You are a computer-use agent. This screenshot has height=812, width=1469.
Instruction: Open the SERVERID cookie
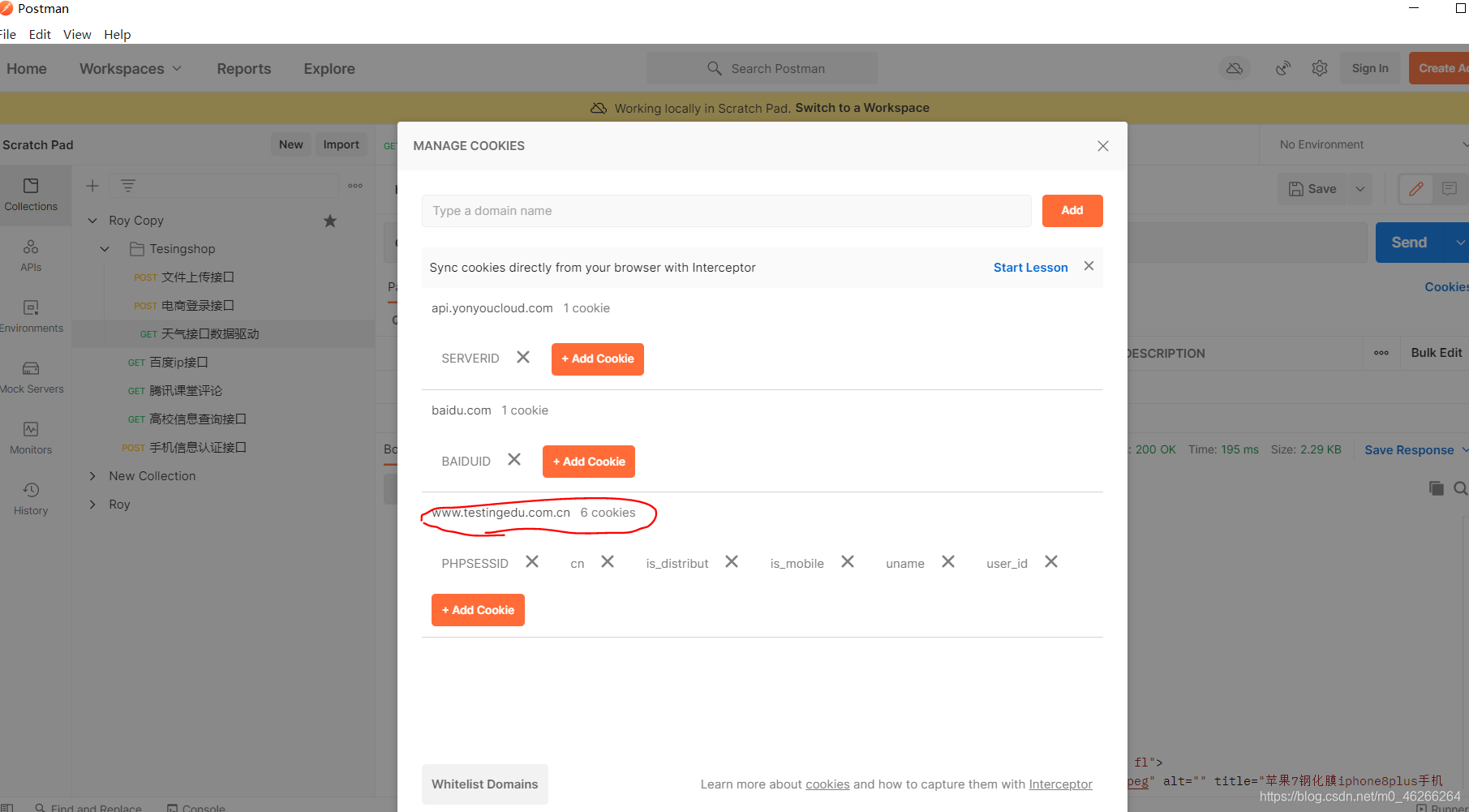470,359
